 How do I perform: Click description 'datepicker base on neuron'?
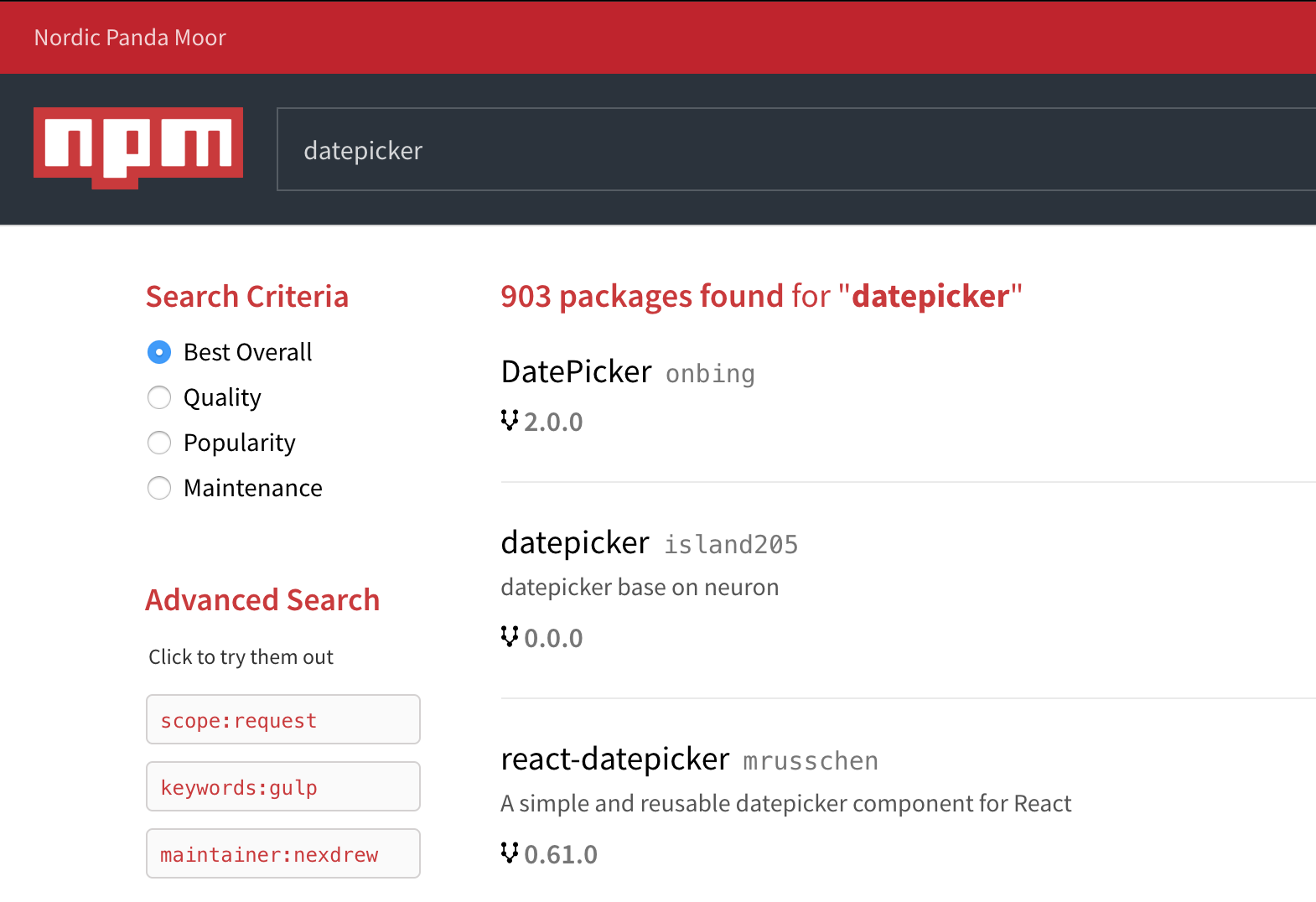(x=640, y=587)
